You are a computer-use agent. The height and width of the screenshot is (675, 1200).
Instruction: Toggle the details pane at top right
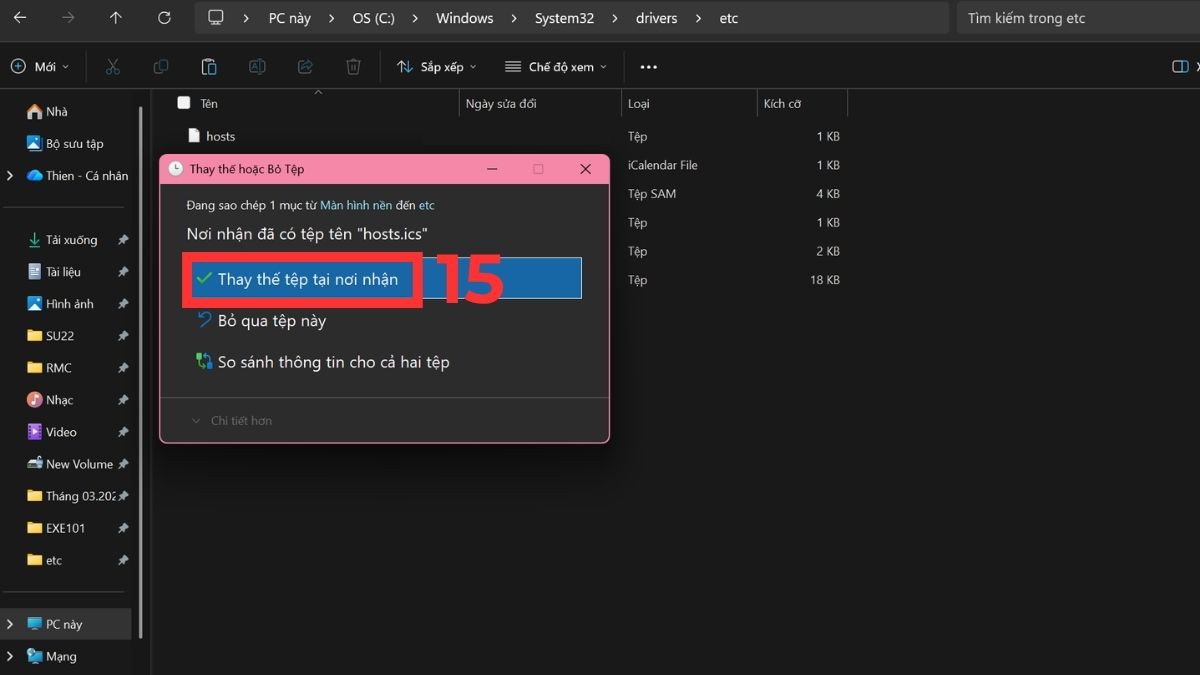pos(1178,66)
